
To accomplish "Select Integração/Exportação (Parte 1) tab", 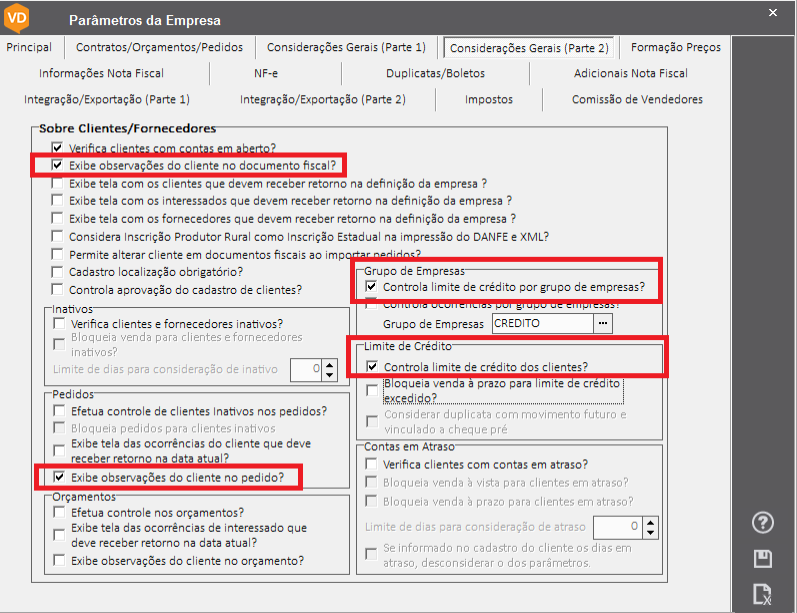I will pyautogui.click(x=107, y=99).
